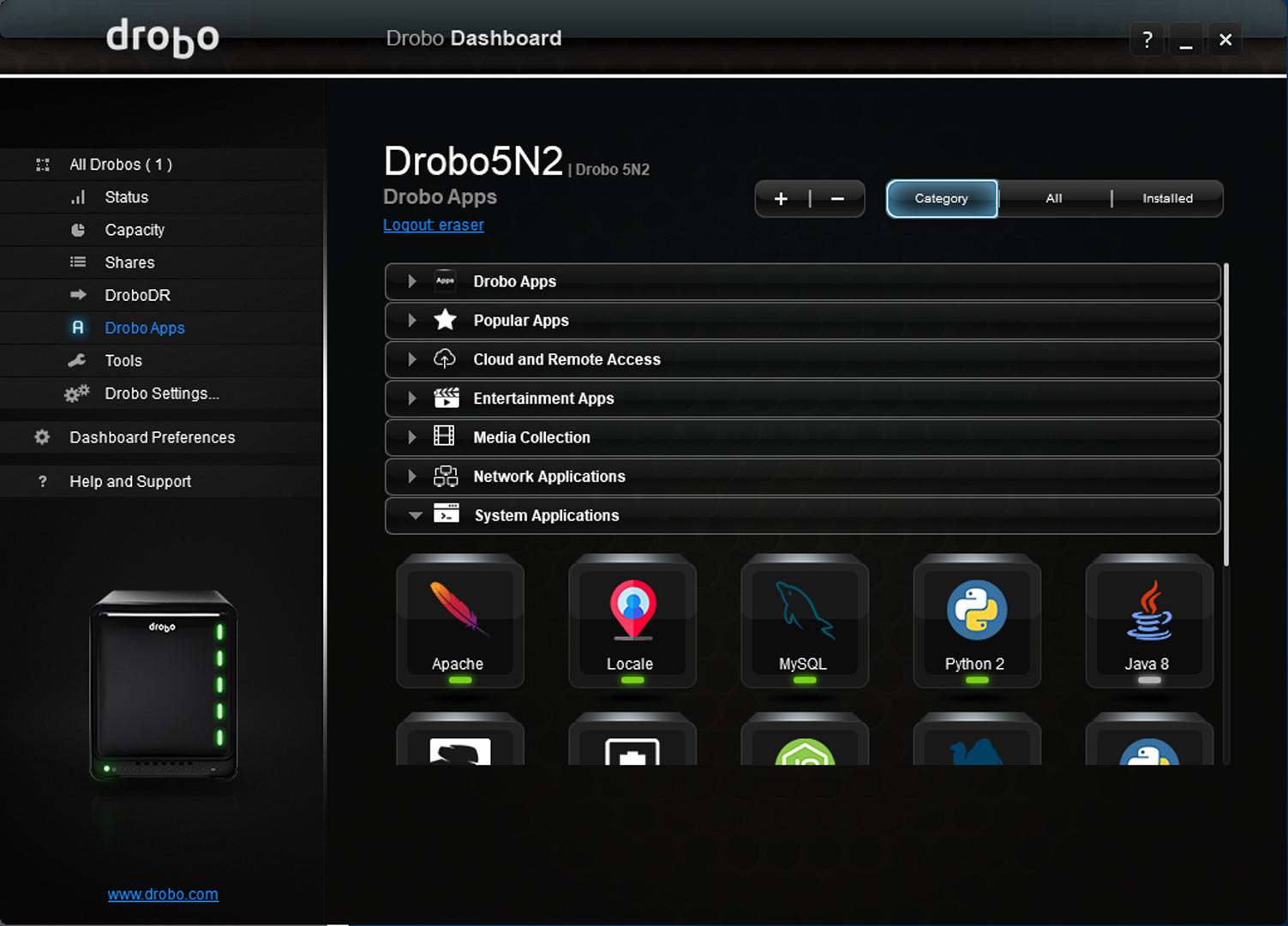Open the Locale app tile

click(x=632, y=621)
